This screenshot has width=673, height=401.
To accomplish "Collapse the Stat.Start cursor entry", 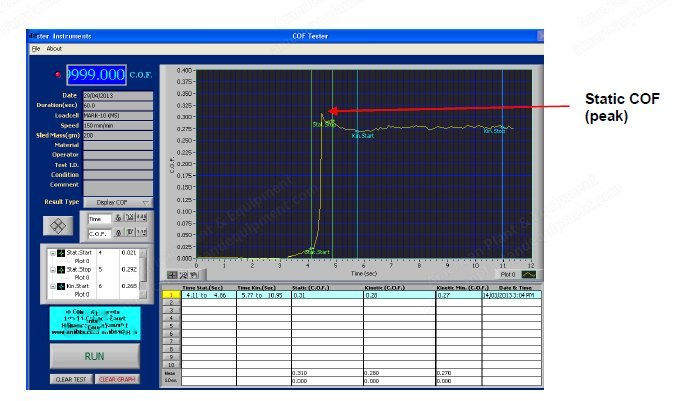I will tap(53, 253).
